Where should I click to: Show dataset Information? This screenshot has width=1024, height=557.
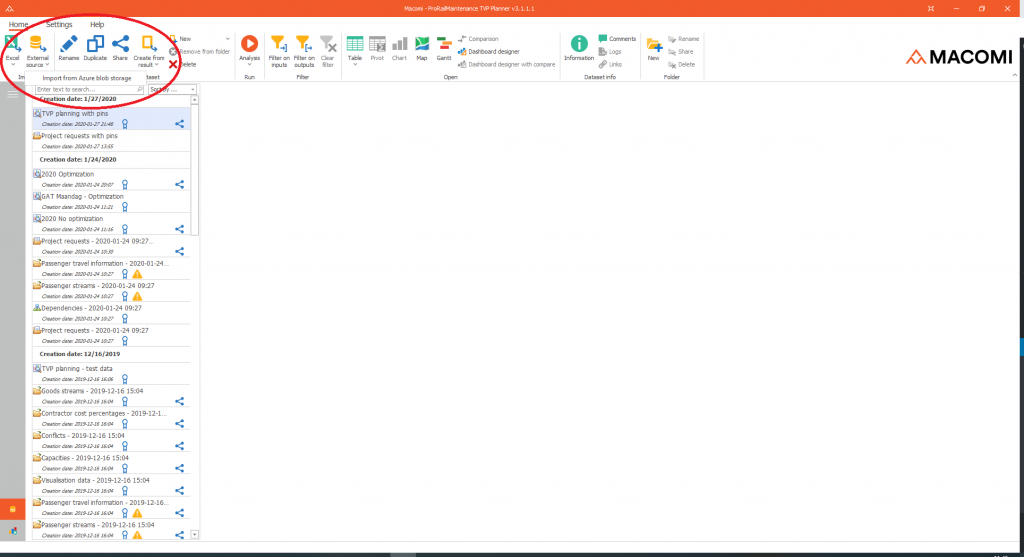[x=579, y=45]
